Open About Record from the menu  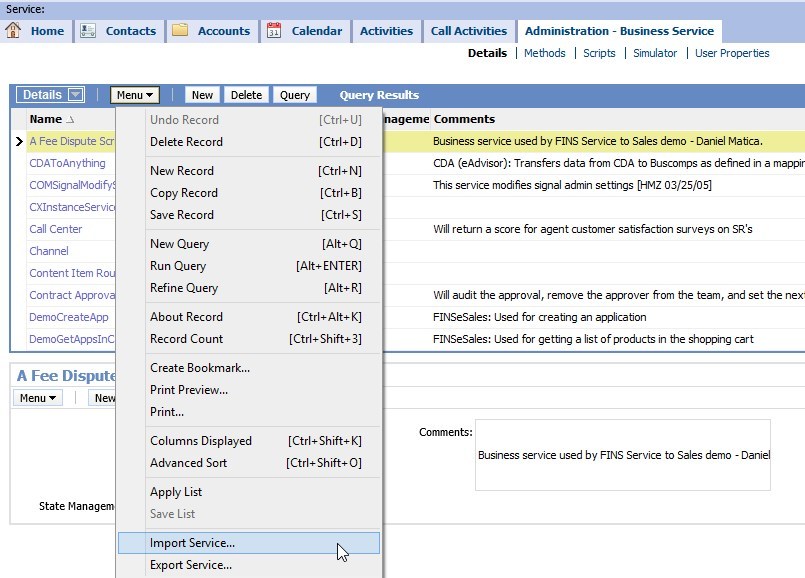249,317
